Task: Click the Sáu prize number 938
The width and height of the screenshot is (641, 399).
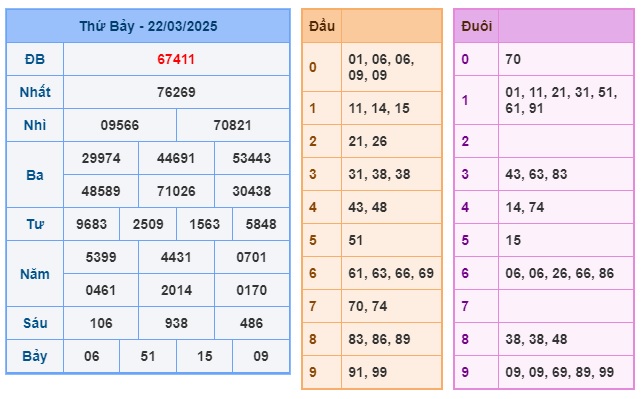Action: [x=176, y=323]
